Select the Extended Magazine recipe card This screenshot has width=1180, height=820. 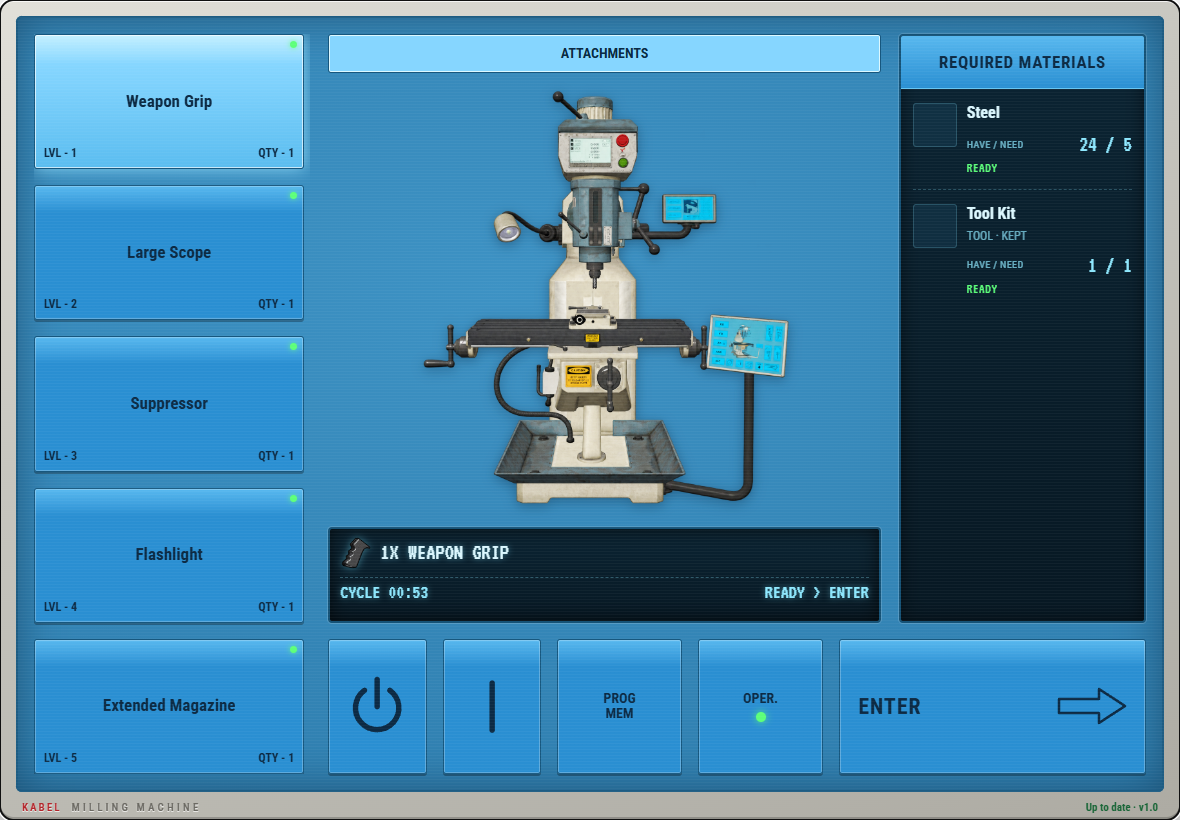click(x=169, y=706)
